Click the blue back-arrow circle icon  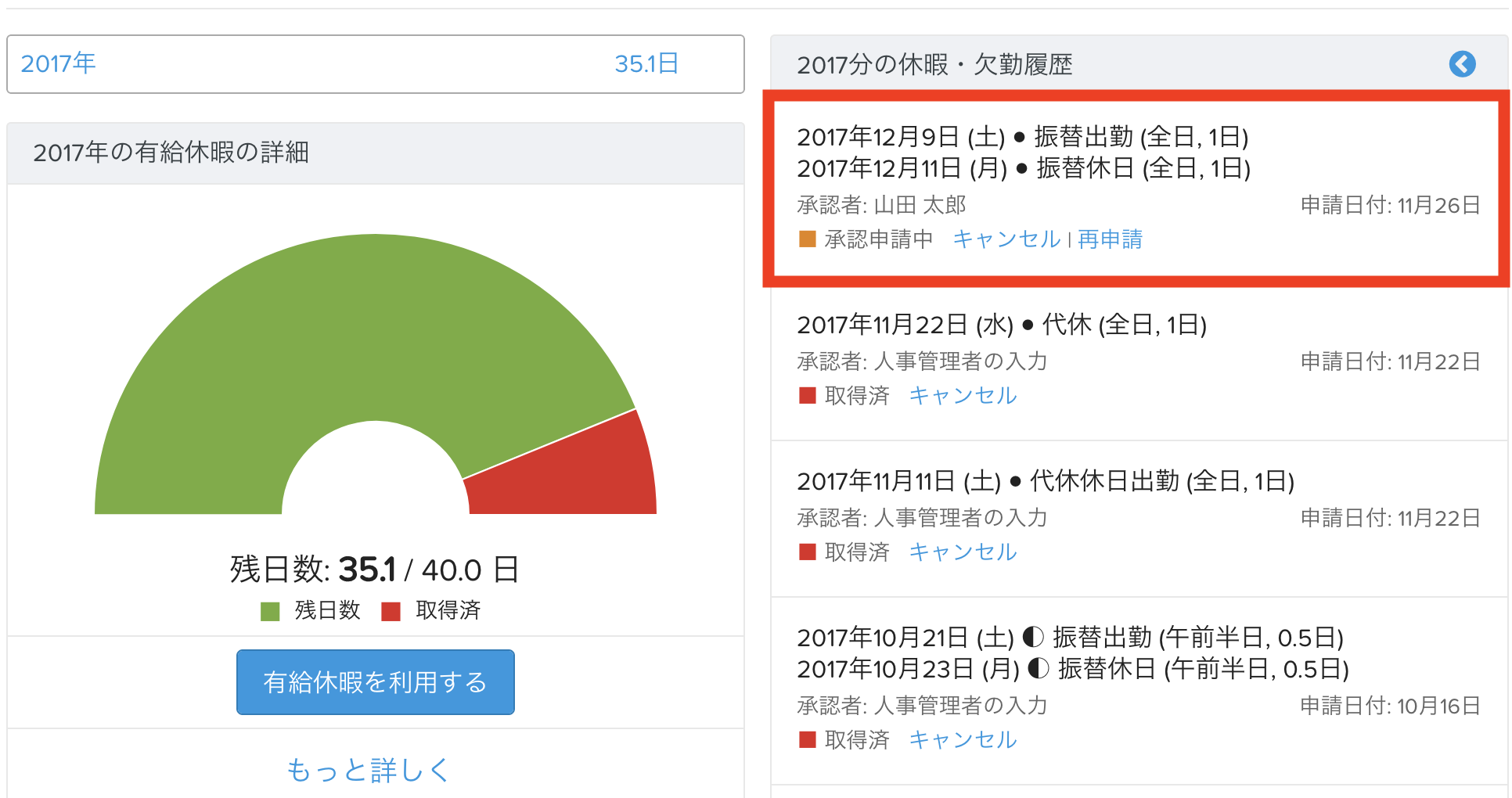click(1461, 64)
